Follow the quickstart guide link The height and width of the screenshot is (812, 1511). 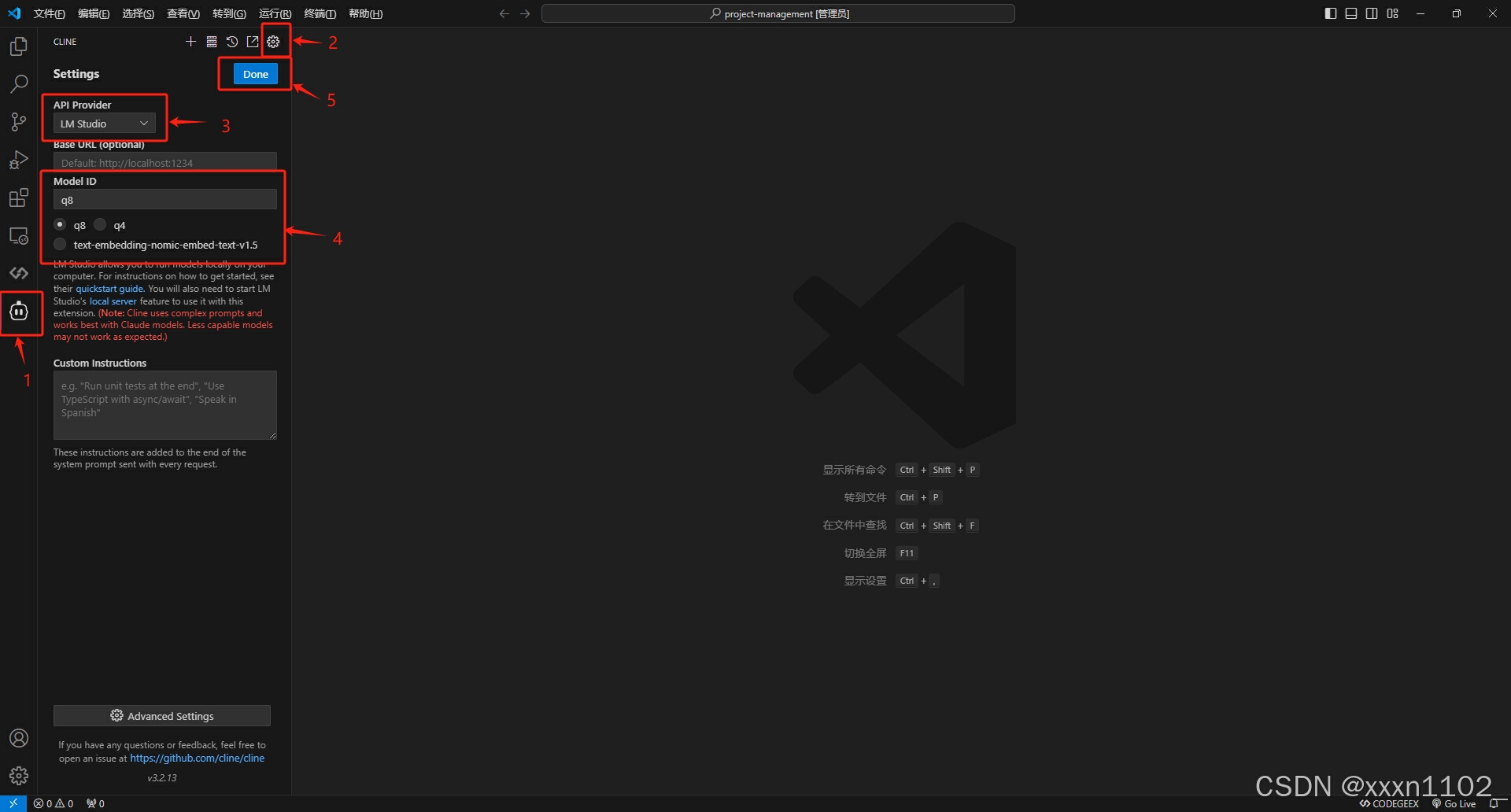[109, 289]
